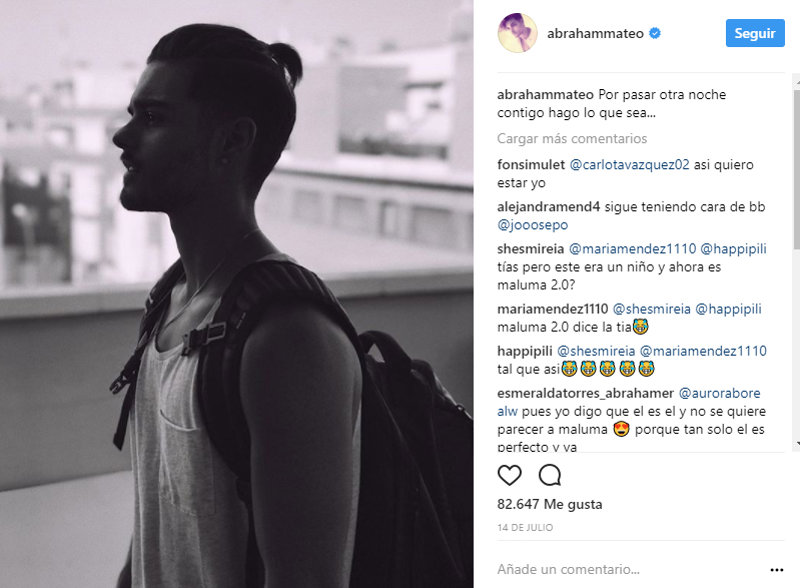Screen dimensions: 800x588
Task: Click the verified badge beside abrahammateo
Action: point(655,34)
